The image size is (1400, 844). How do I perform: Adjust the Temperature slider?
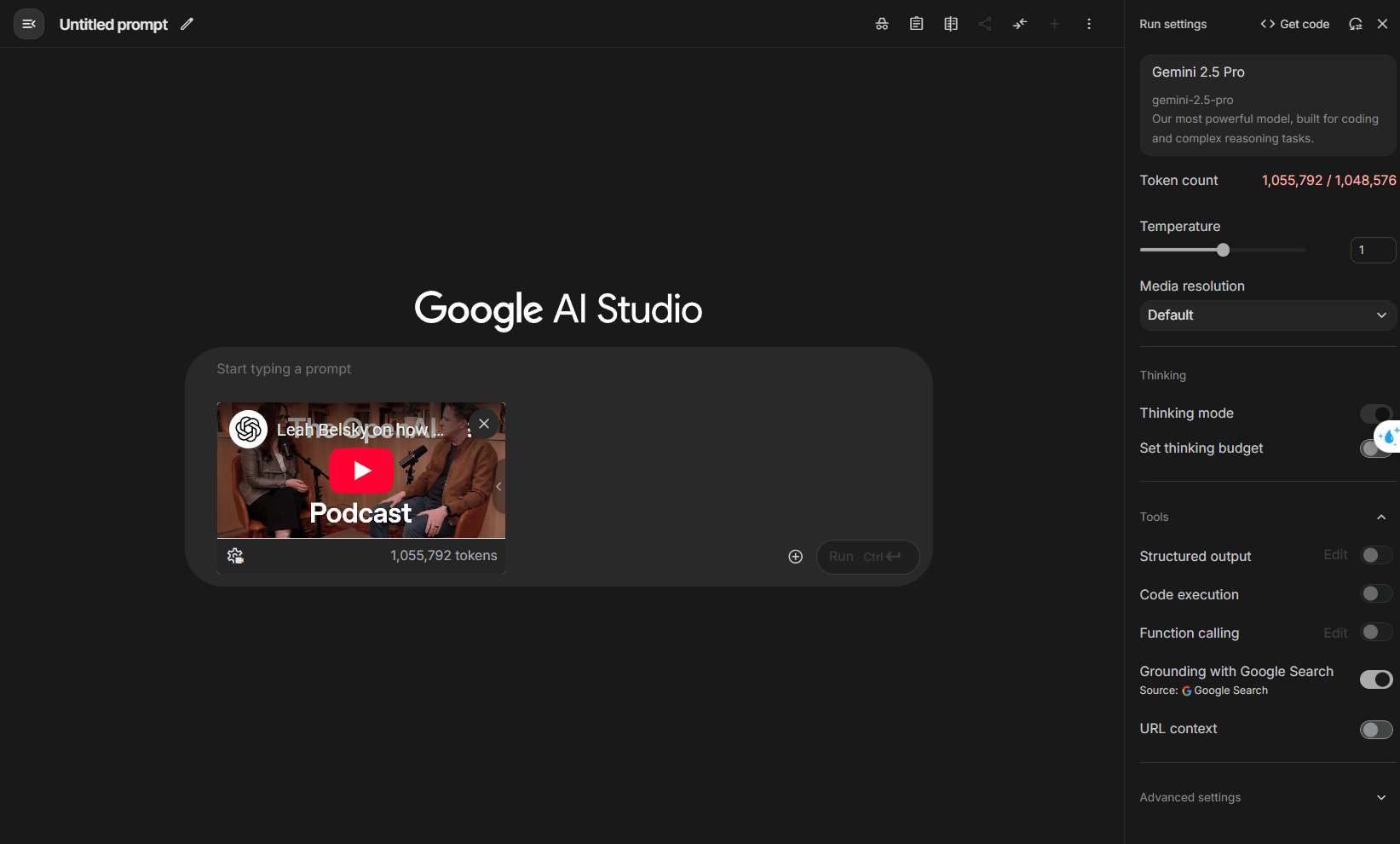1223,250
